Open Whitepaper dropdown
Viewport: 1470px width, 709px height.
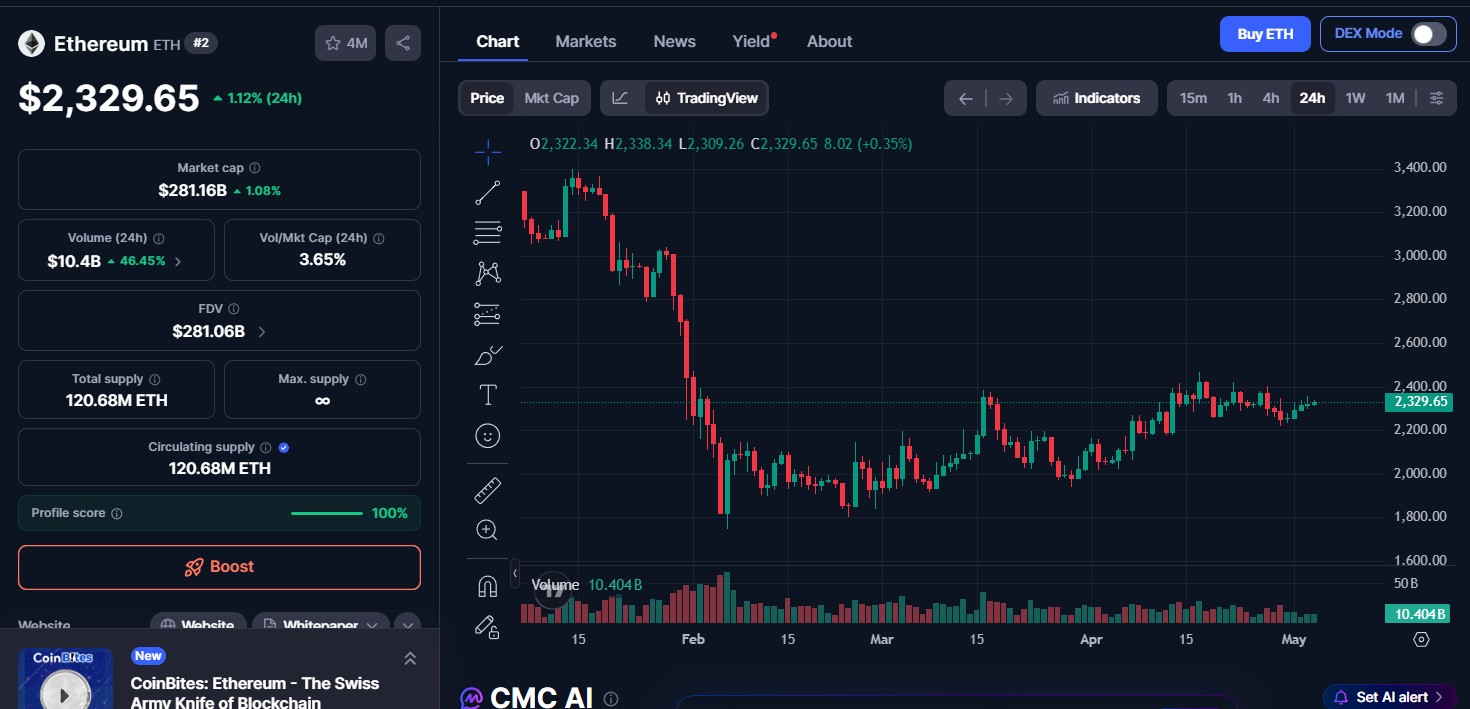click(320, 626)
